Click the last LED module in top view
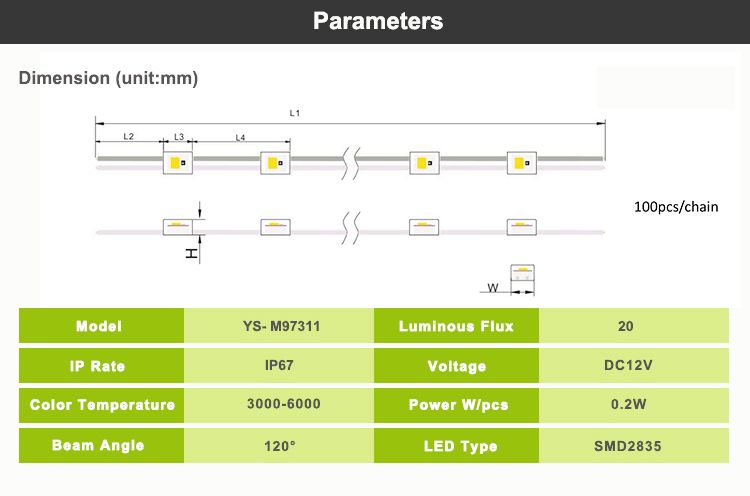Screen dimensions: 750x496 (x=522, y=163)
